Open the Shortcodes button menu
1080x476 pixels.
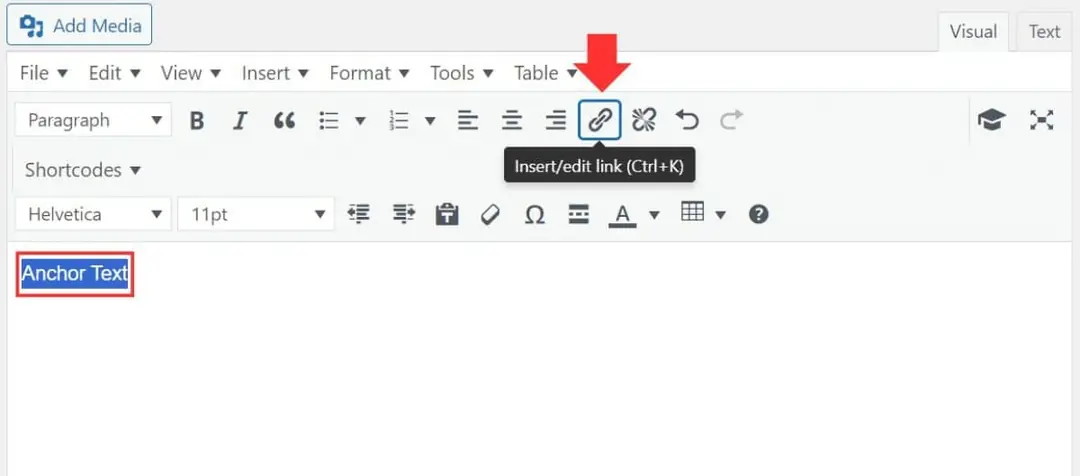pos(83,170)
